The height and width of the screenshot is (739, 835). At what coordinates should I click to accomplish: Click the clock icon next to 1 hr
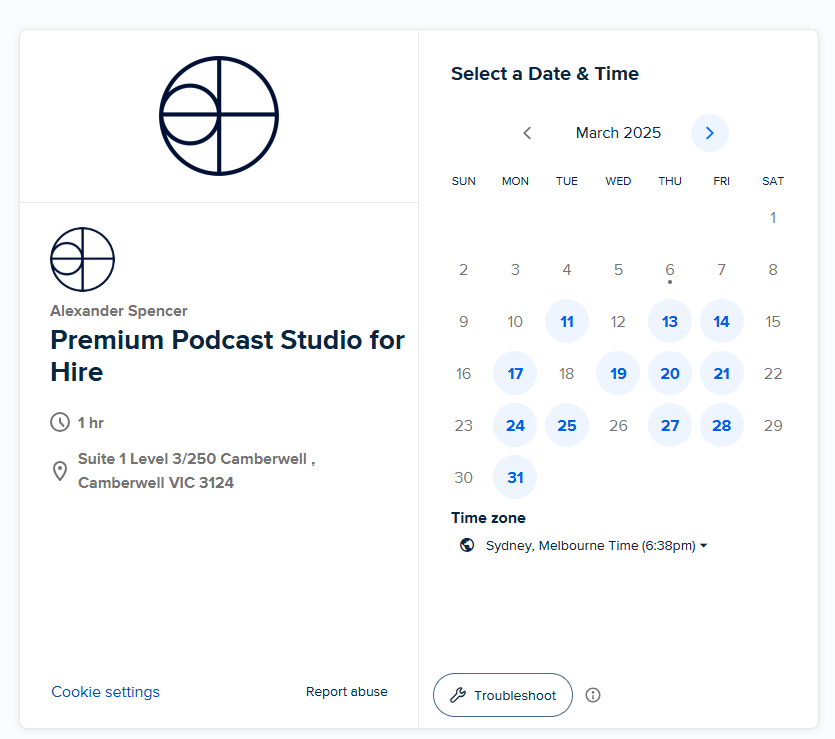[60, 422]
